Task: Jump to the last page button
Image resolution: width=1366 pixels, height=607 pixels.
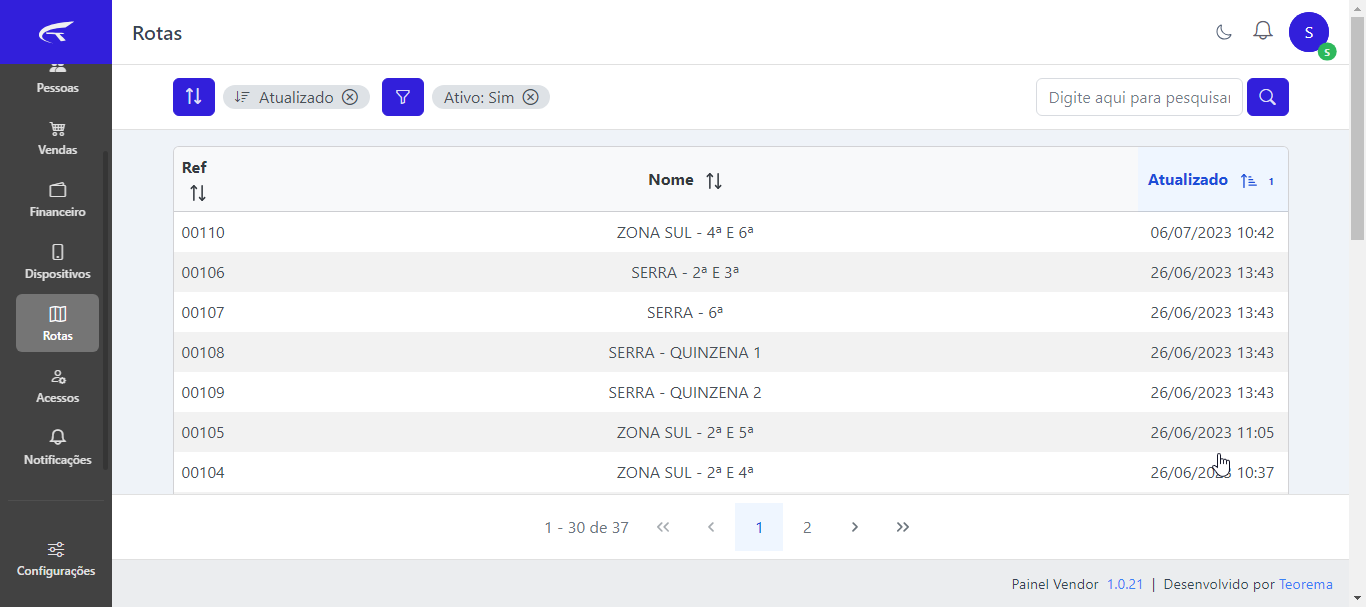Action: tap(903, 527)
